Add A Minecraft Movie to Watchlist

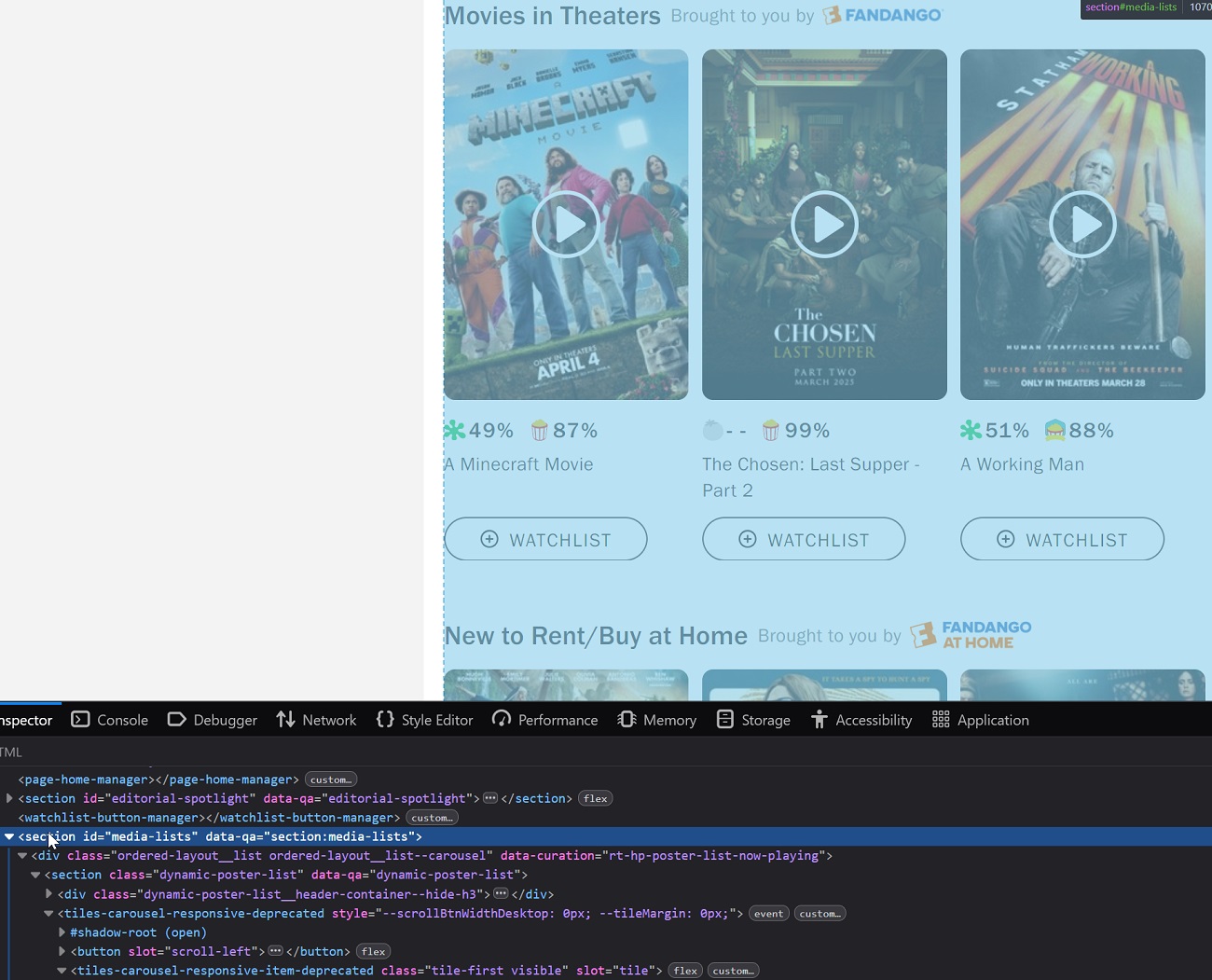(x=545, y=539)
